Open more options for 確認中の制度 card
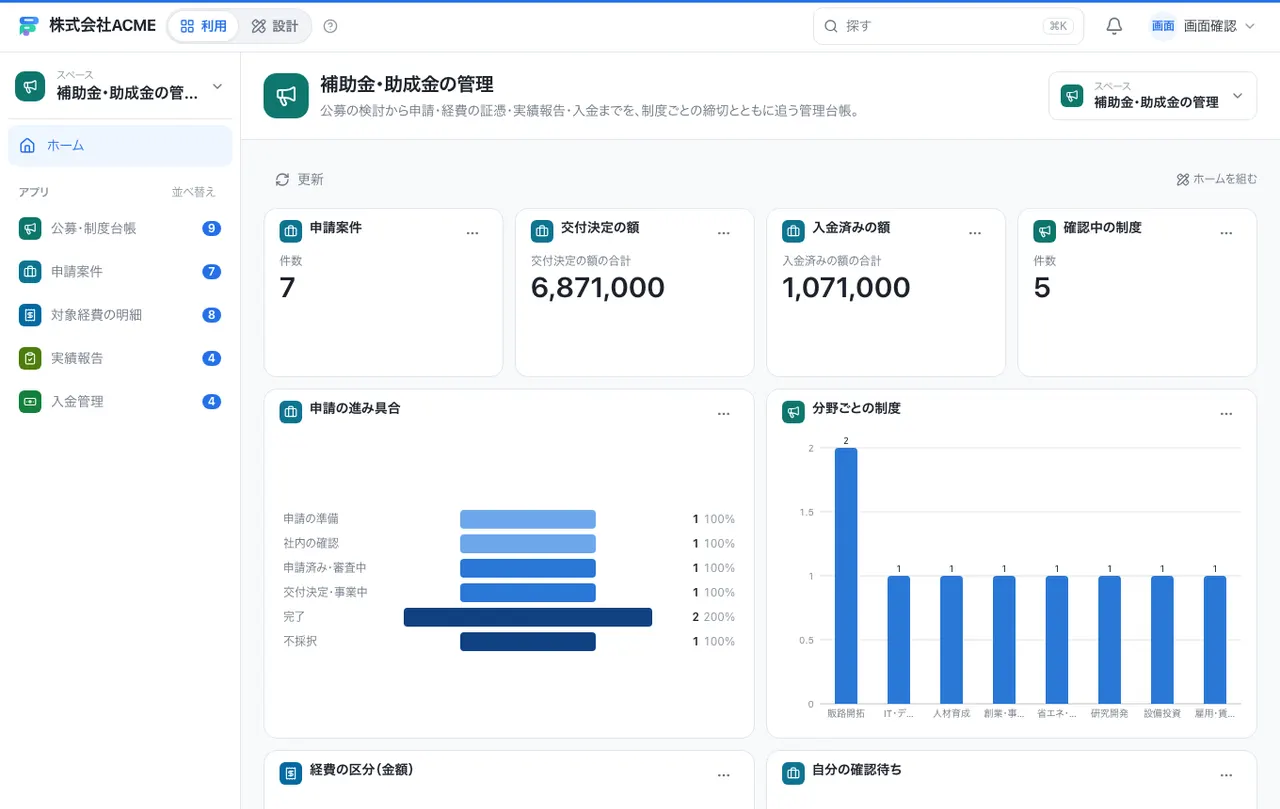The height and width of the screenshot is (809, 1280). point(1227,233)
